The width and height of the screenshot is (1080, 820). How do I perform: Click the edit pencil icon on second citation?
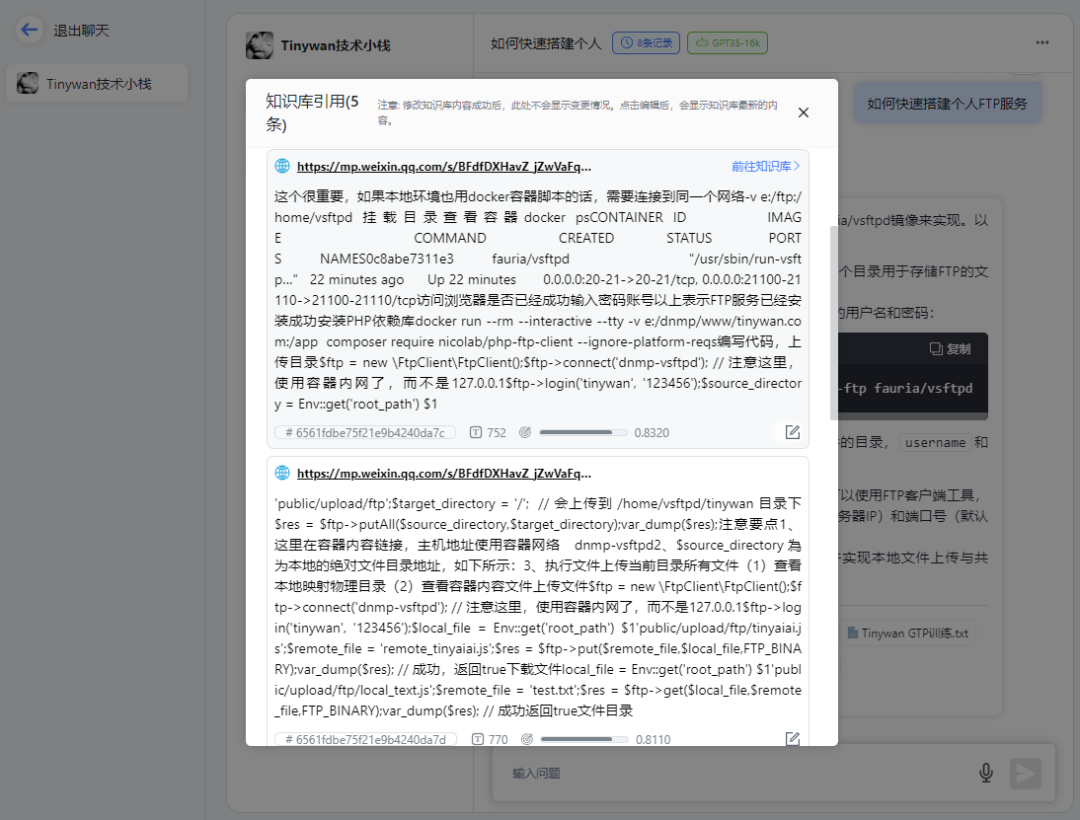tap(792, 737)
